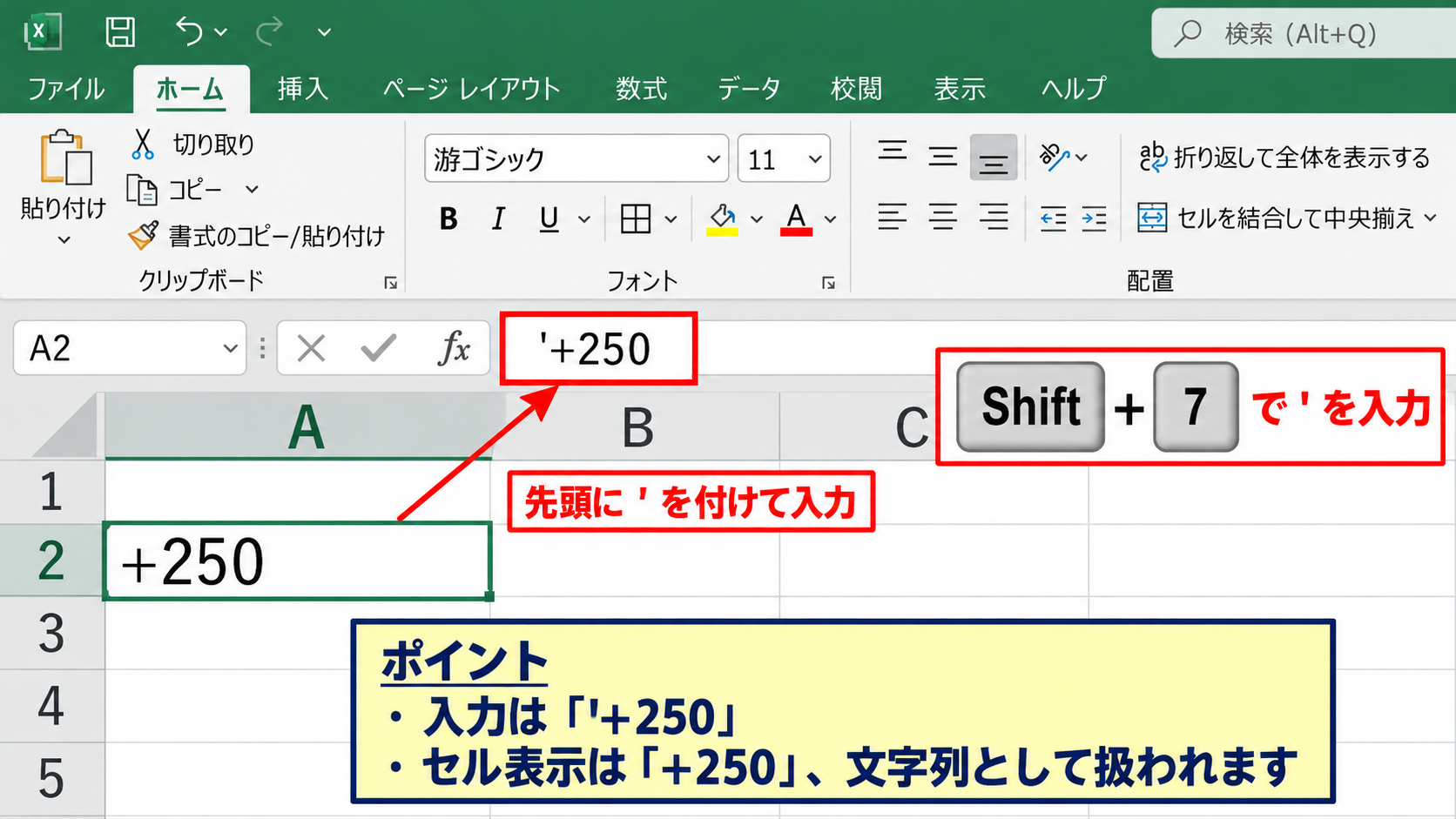This screenshot has width=1456, height=819.
Task: Open the font name 游ゴシック dropdown
Action: [713, 159]
